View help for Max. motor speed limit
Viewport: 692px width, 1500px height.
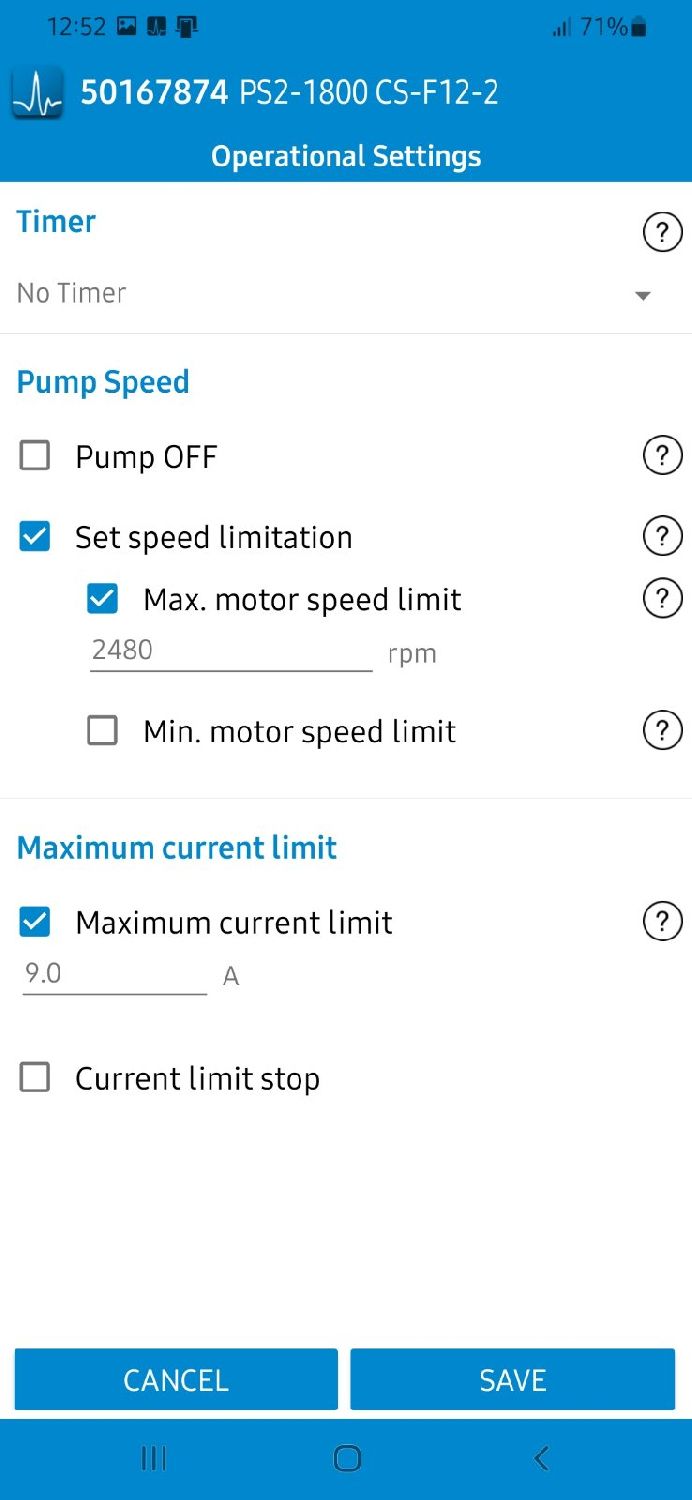pos(661,599)
